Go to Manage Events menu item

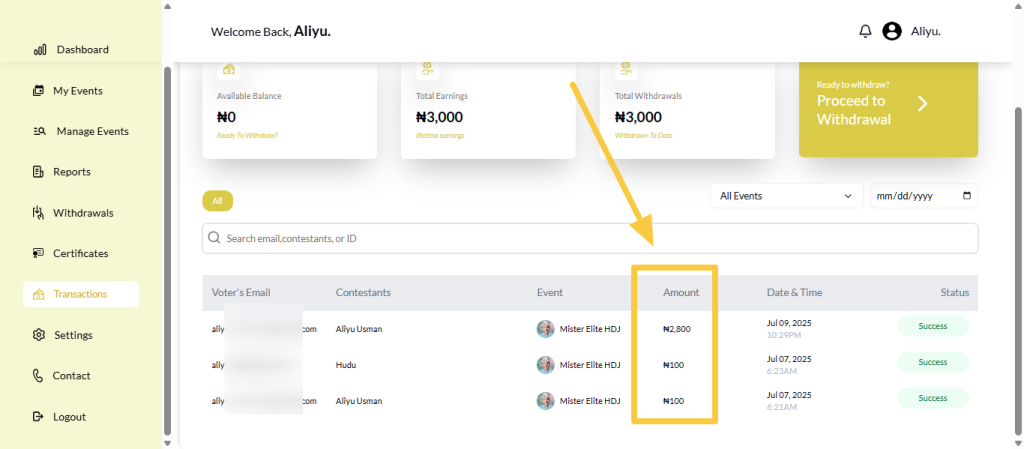click(x=92, y=131)
